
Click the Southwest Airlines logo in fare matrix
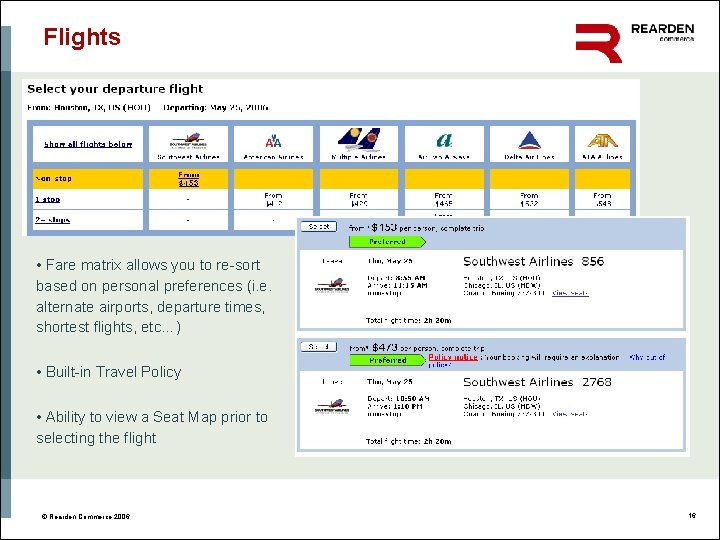coord(188,141)
